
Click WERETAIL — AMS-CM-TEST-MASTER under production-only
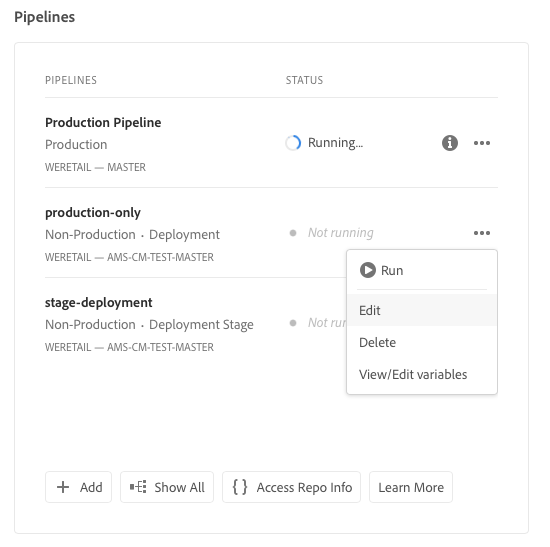tap(129, 257)
